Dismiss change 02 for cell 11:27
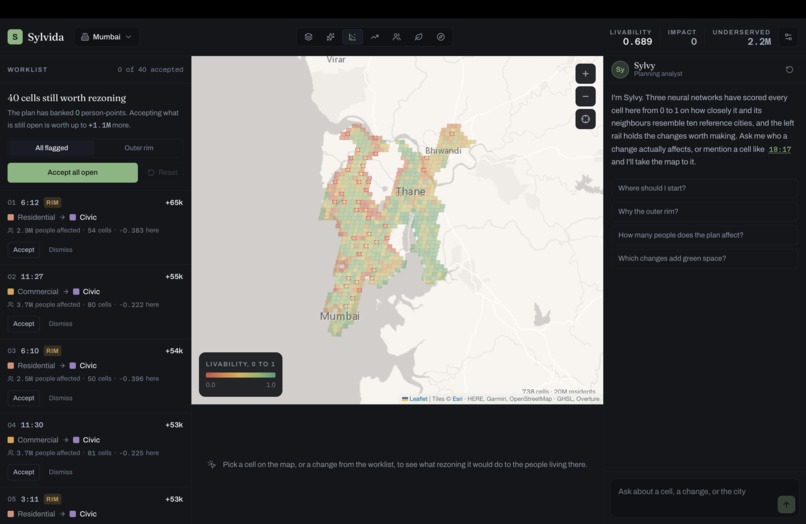This screenshot has height=524, width=806. point(61,324)
